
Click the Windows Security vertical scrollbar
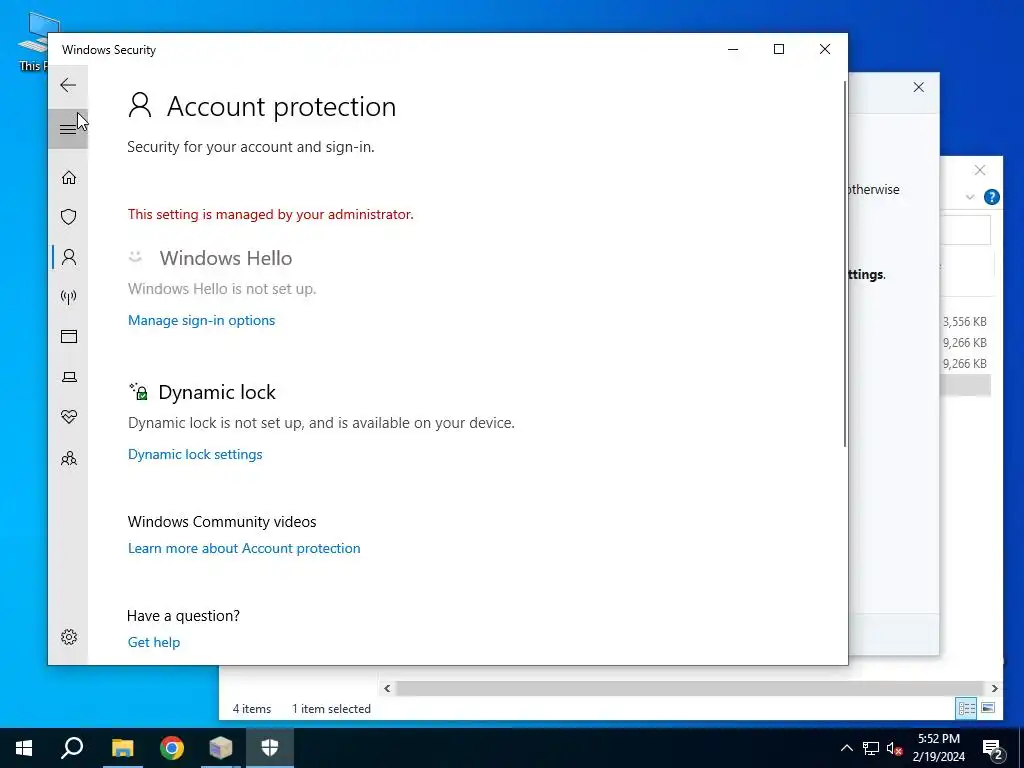[845, 264]
